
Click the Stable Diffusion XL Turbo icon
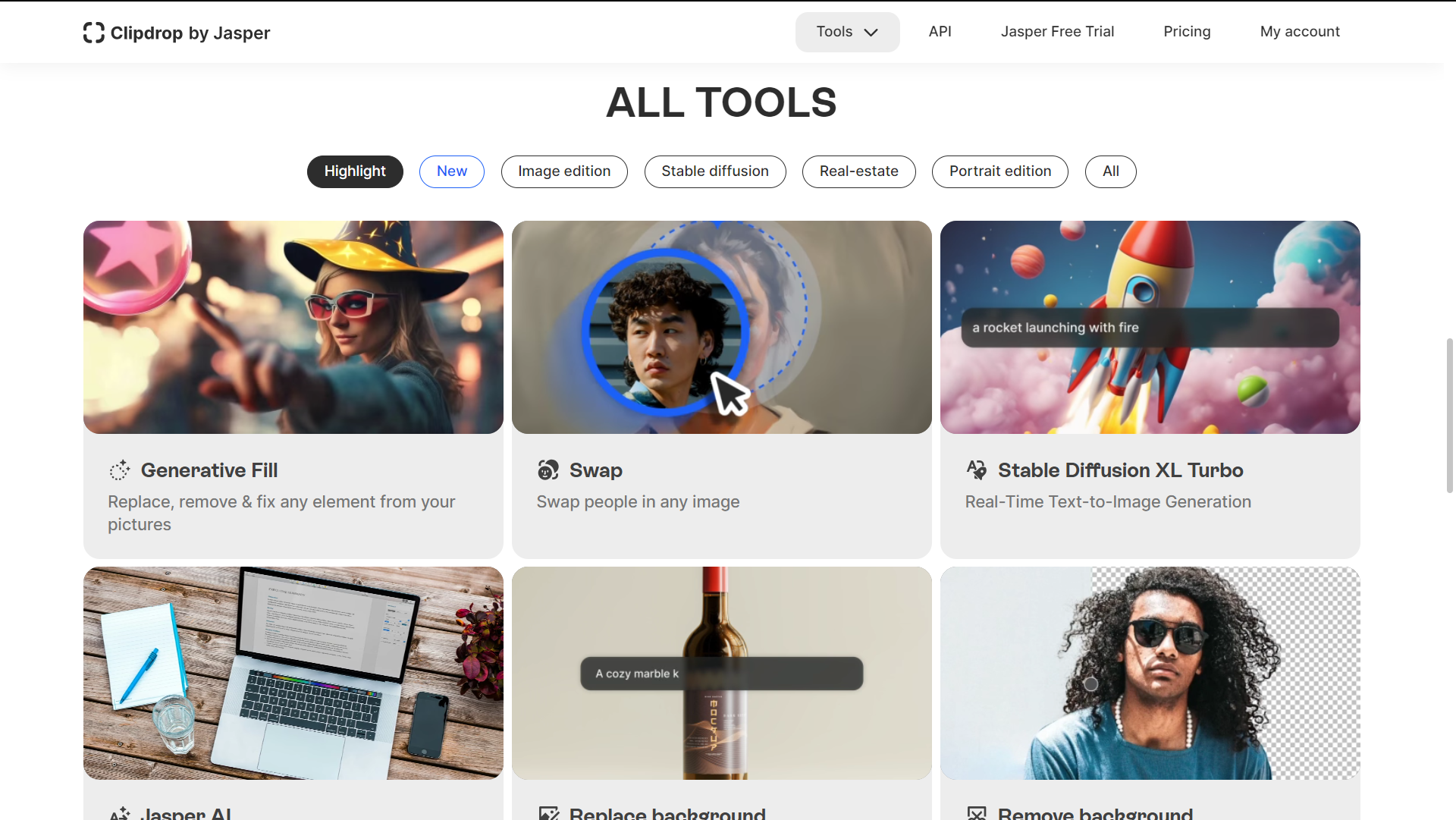(x=977, y=470)
